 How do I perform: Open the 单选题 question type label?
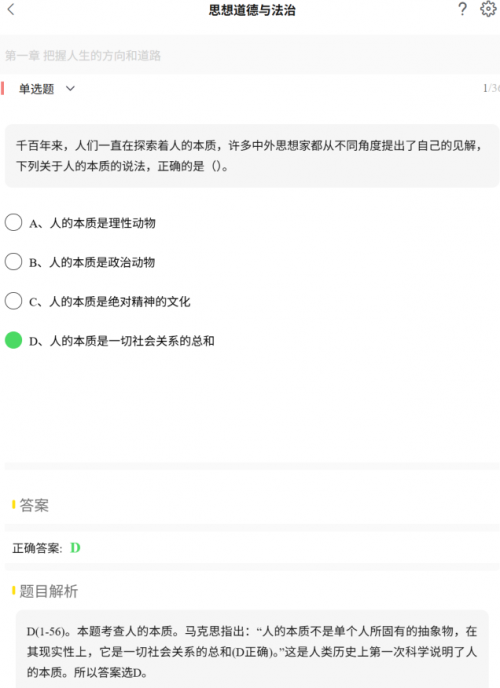click(36, 89)
